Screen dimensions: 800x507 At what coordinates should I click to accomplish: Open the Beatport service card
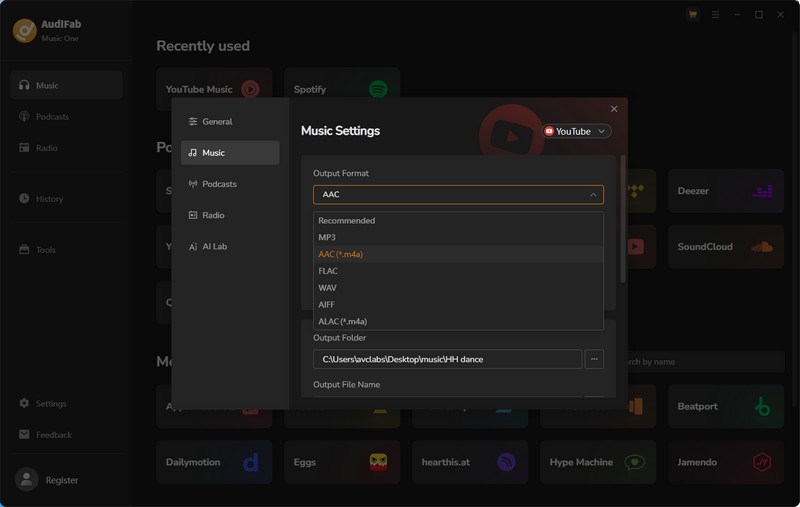click(726, 407)
